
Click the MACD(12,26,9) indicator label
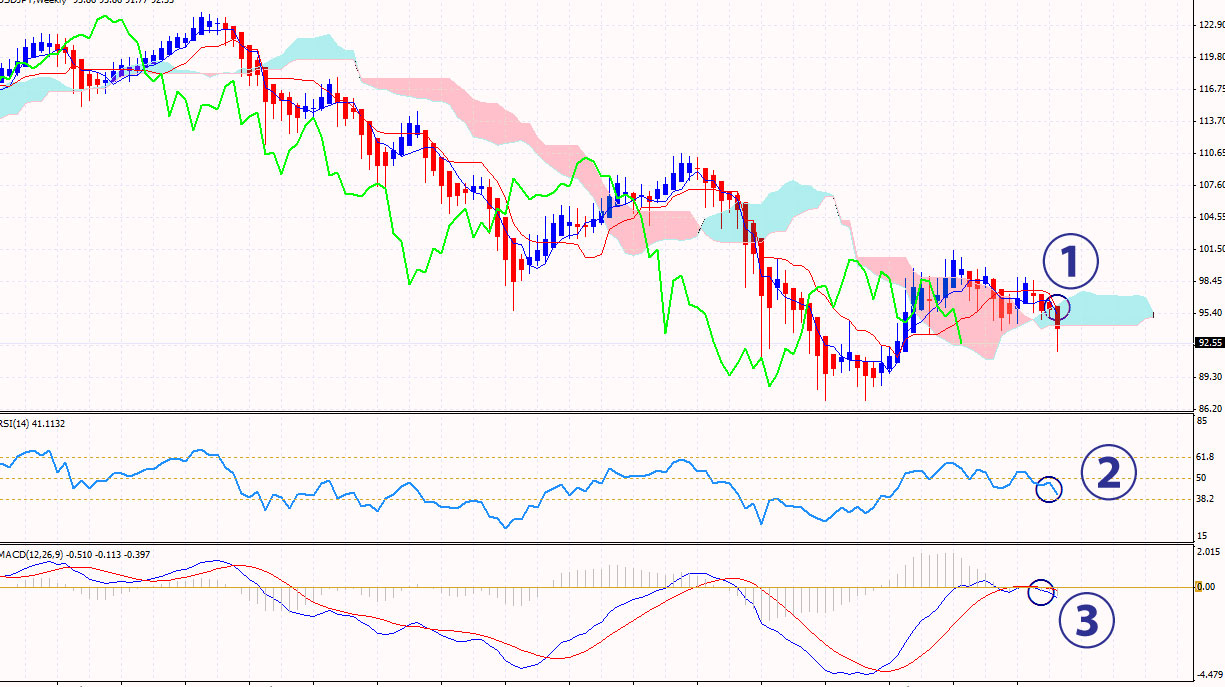click(x=75, y=554)
